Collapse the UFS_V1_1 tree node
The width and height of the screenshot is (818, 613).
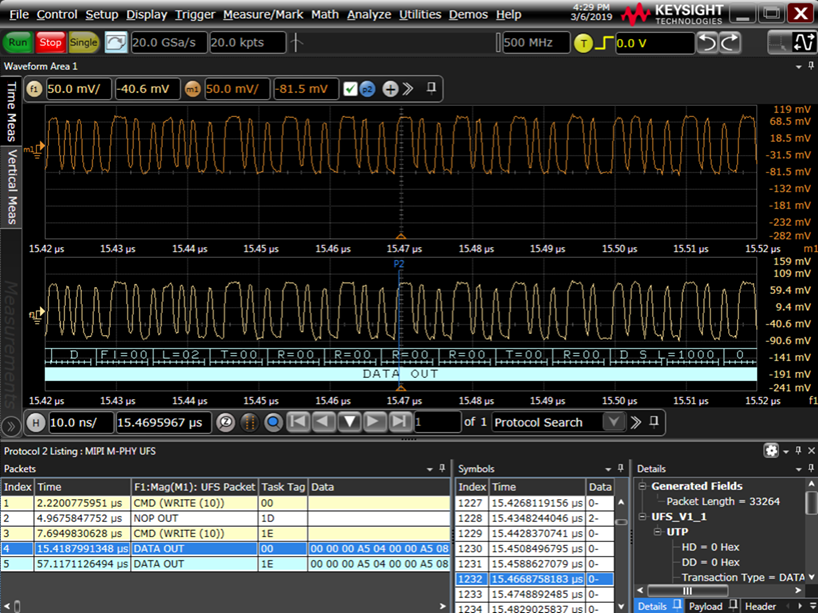pos(641,515)
